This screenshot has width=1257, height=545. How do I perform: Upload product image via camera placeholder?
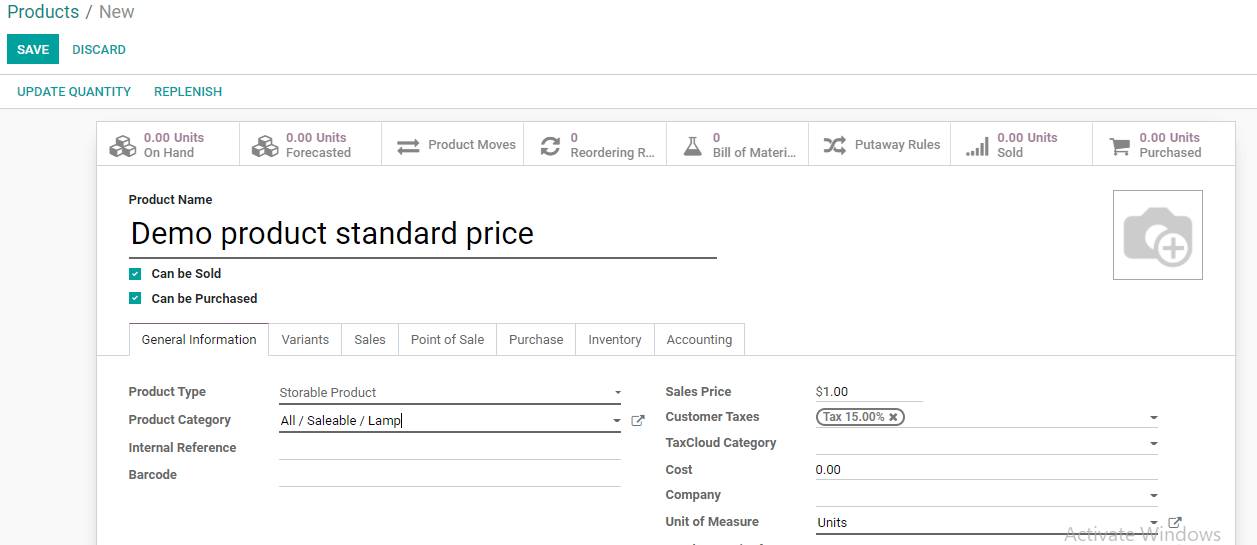tap(1157, 235)
